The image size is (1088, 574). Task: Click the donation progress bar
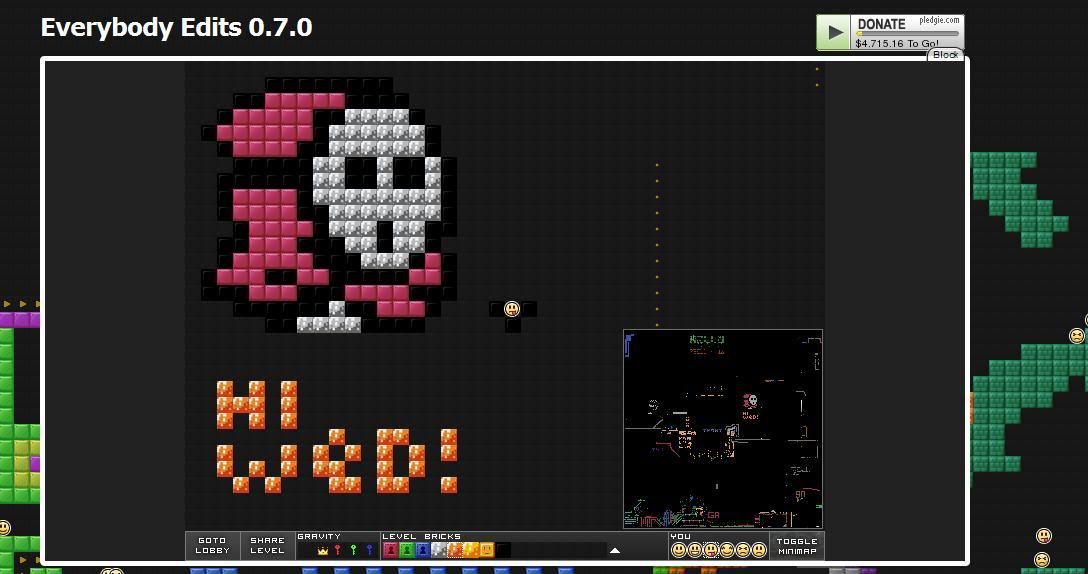click(x=908, y=33)
